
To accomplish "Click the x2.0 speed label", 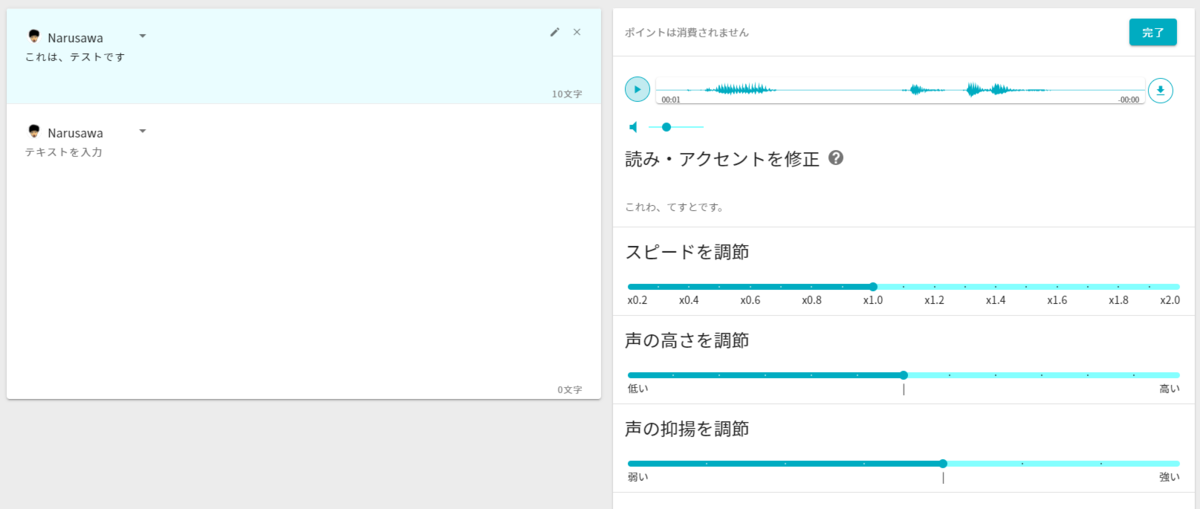I will point(1170,300).
